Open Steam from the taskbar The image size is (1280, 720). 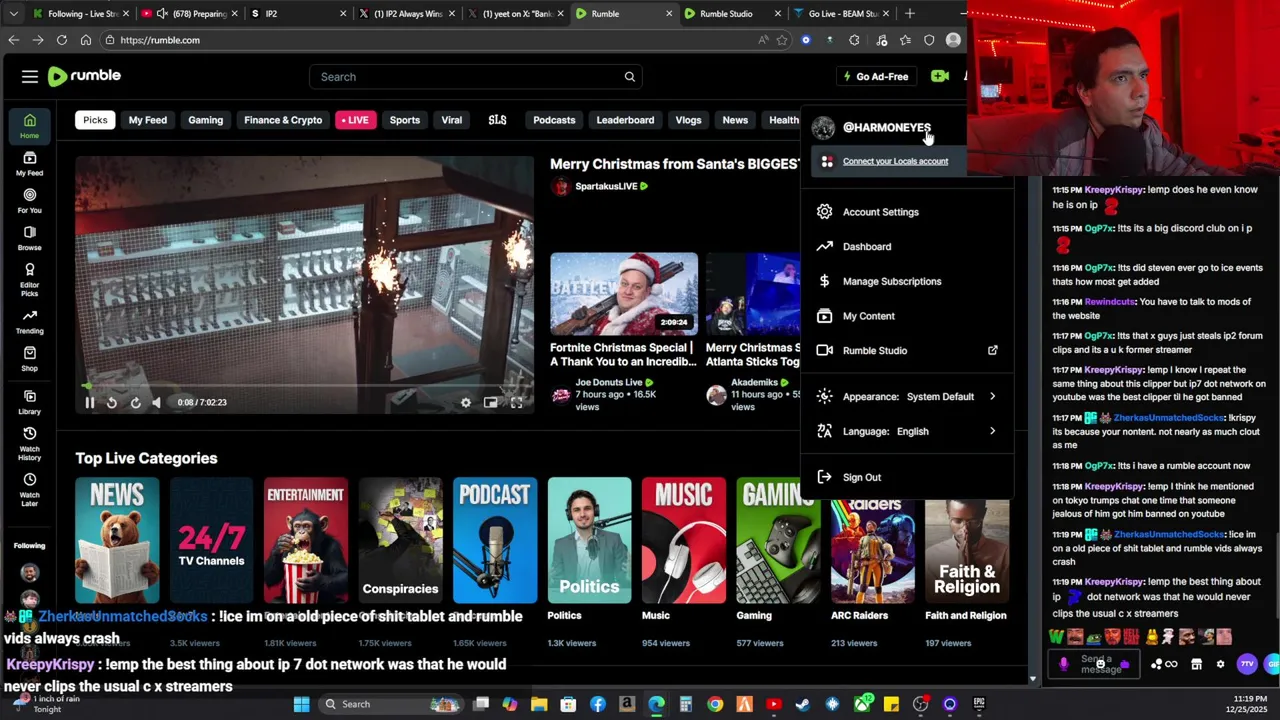803,704
